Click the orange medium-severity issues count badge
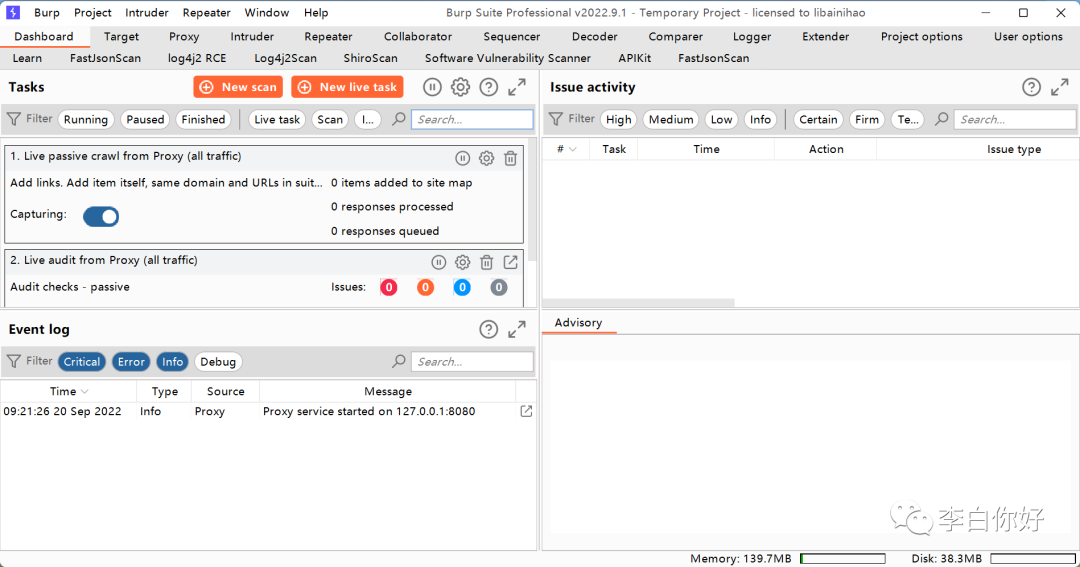Viewport: 1080px width, 567px height. coord(426,287)
